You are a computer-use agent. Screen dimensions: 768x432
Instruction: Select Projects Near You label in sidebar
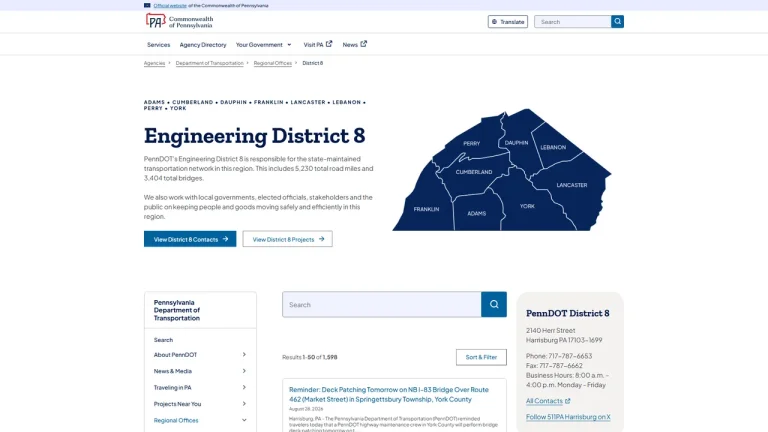pos(177,404)
